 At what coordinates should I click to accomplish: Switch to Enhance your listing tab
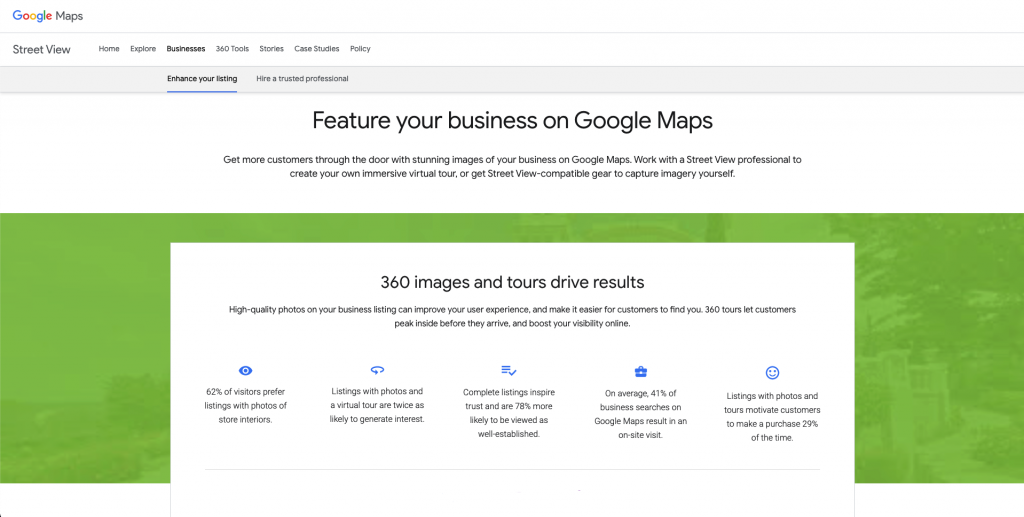coord(202,79)
